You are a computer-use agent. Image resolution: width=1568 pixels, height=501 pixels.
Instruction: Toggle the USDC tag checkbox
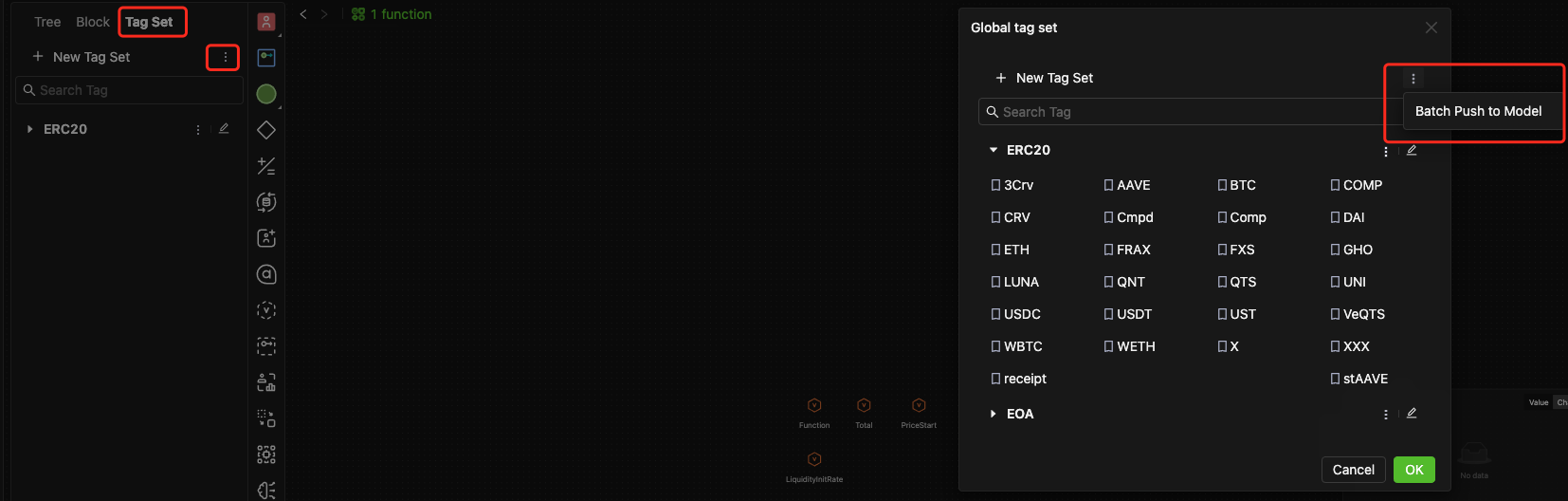click(x=995, y=315)
